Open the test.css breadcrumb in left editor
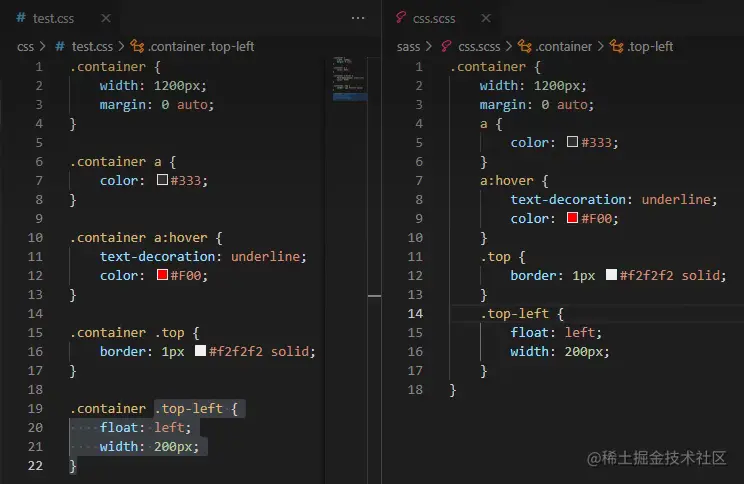This screenshot has width=744, height=484. pyautogui.click(x=92, y=47)
